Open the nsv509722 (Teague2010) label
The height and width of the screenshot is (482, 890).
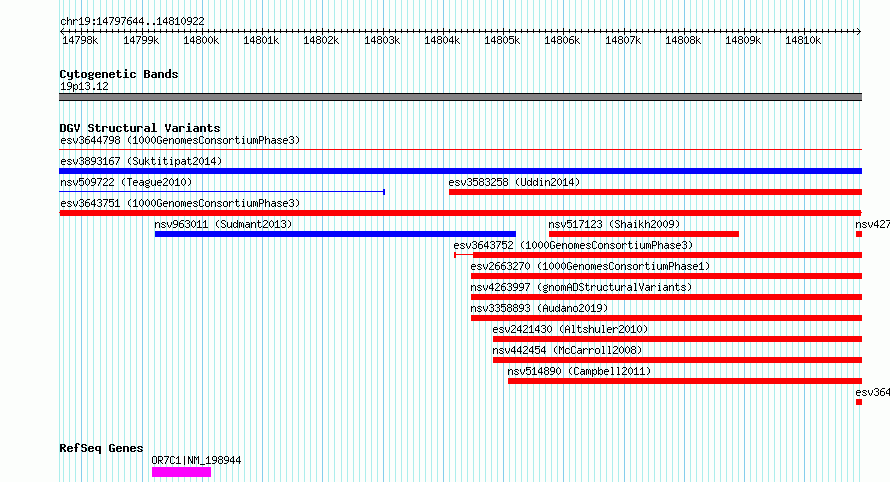click(126, 182)
